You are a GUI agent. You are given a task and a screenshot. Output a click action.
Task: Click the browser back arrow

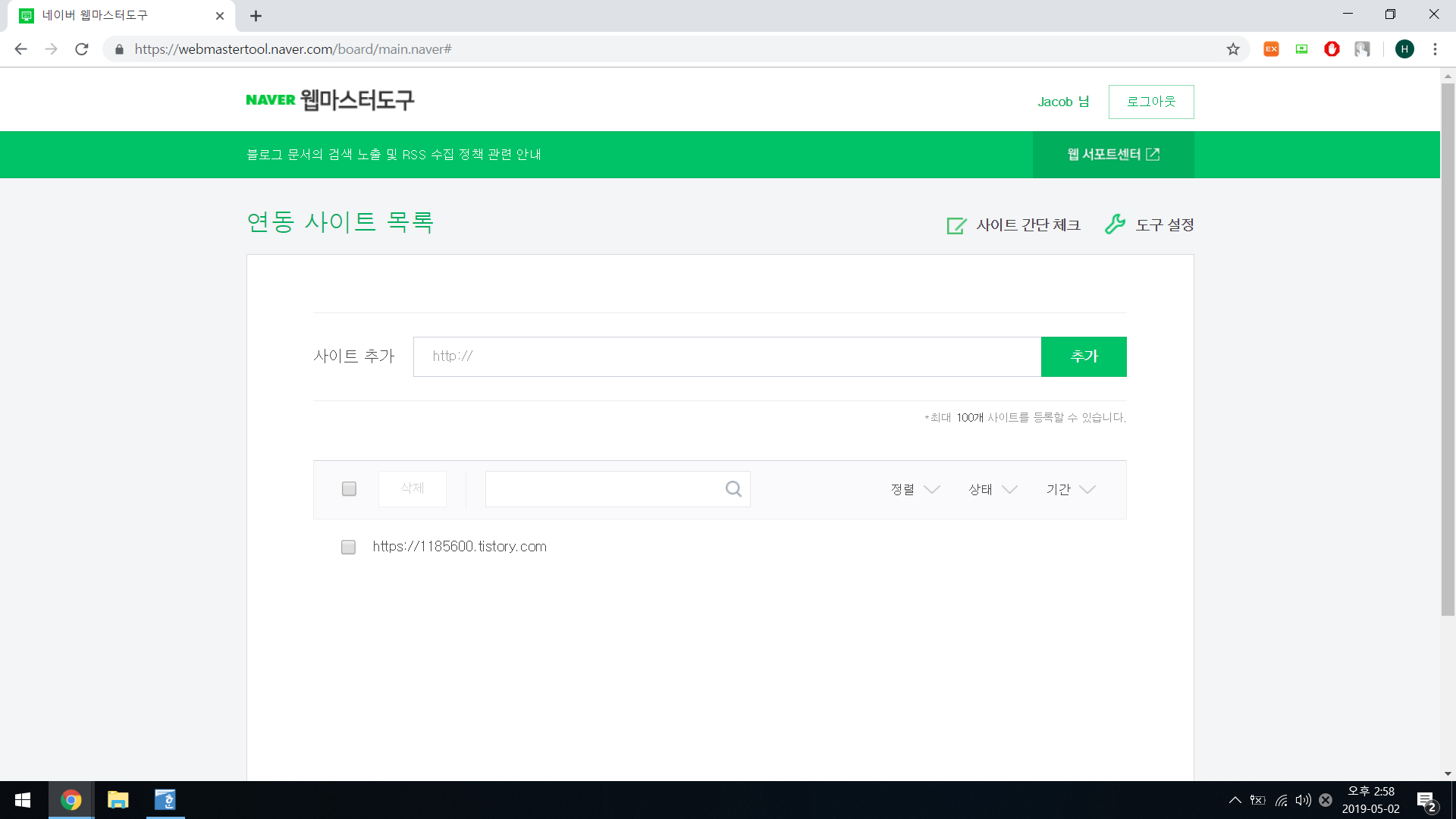click(20, 49)
